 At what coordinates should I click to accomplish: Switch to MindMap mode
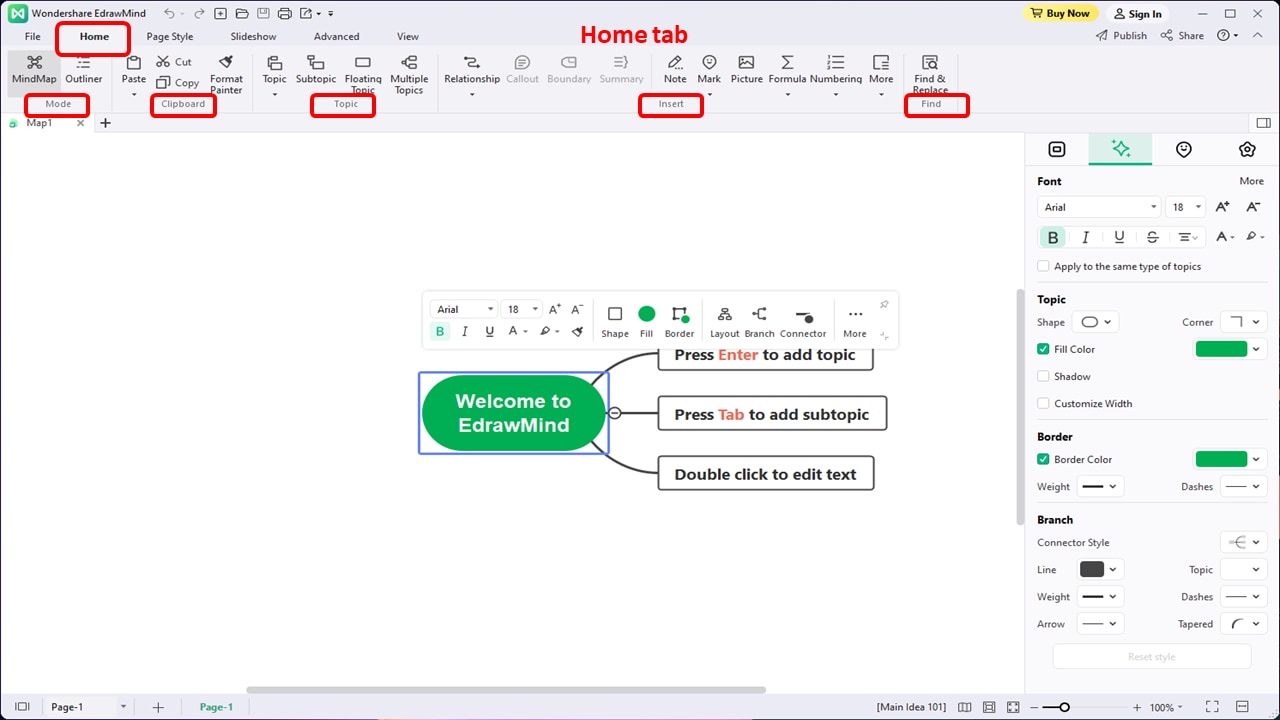[34, 69]
